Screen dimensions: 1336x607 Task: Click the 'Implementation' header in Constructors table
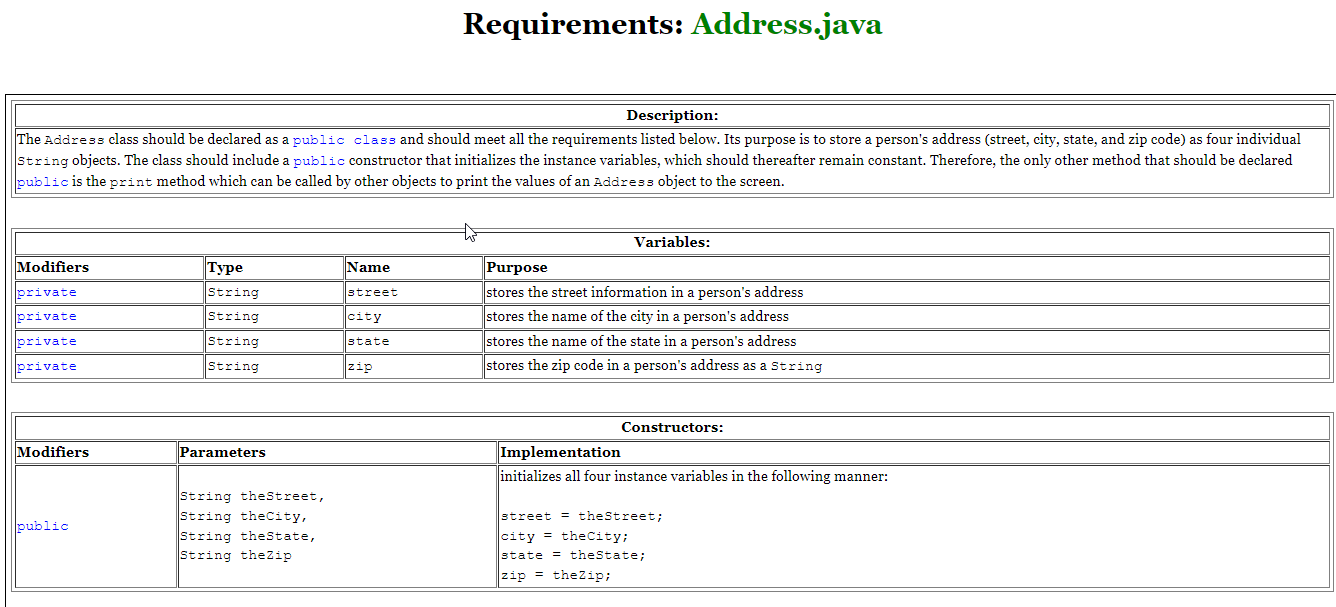tap(548, 452)
